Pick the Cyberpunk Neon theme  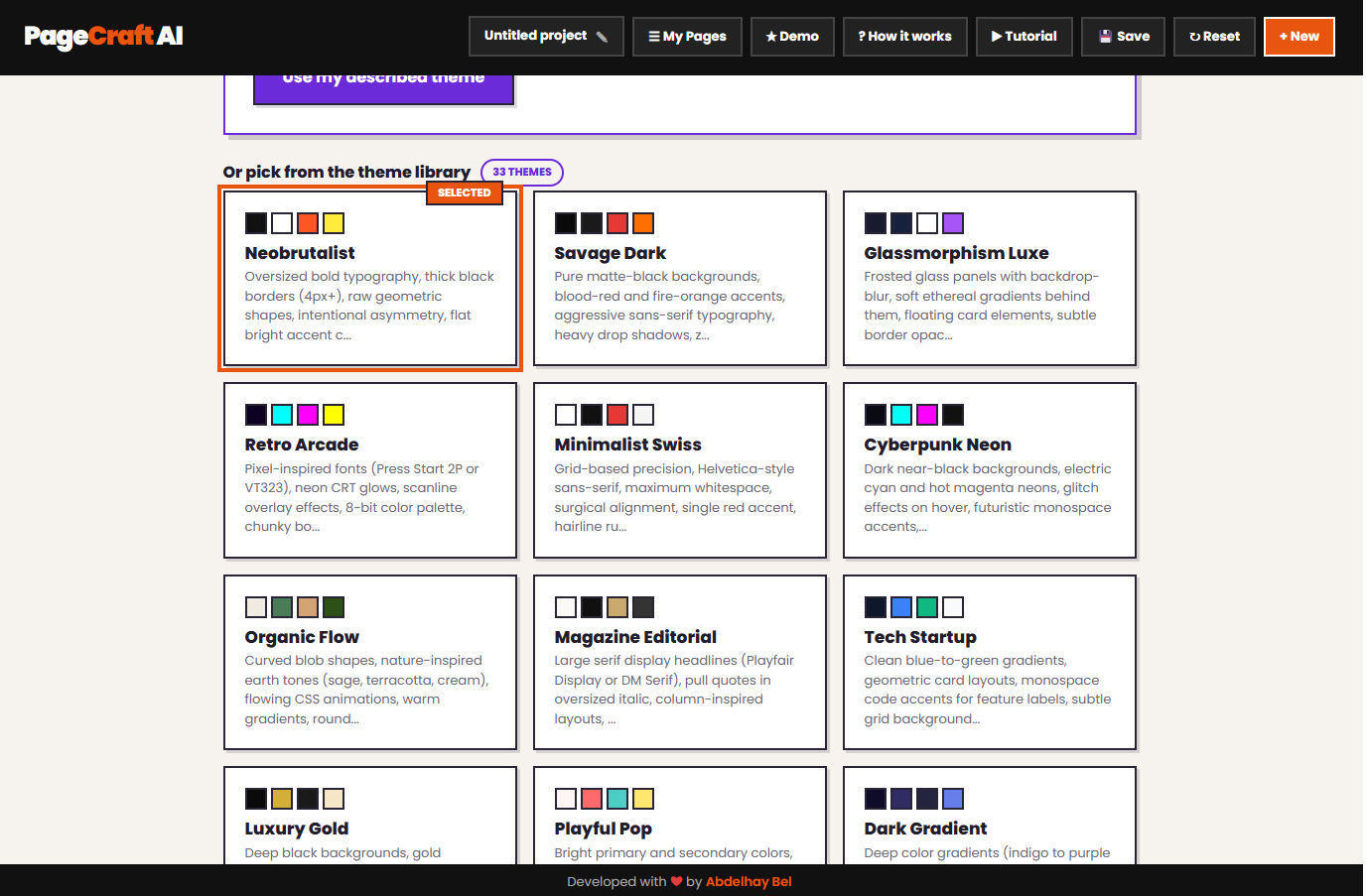990,470
